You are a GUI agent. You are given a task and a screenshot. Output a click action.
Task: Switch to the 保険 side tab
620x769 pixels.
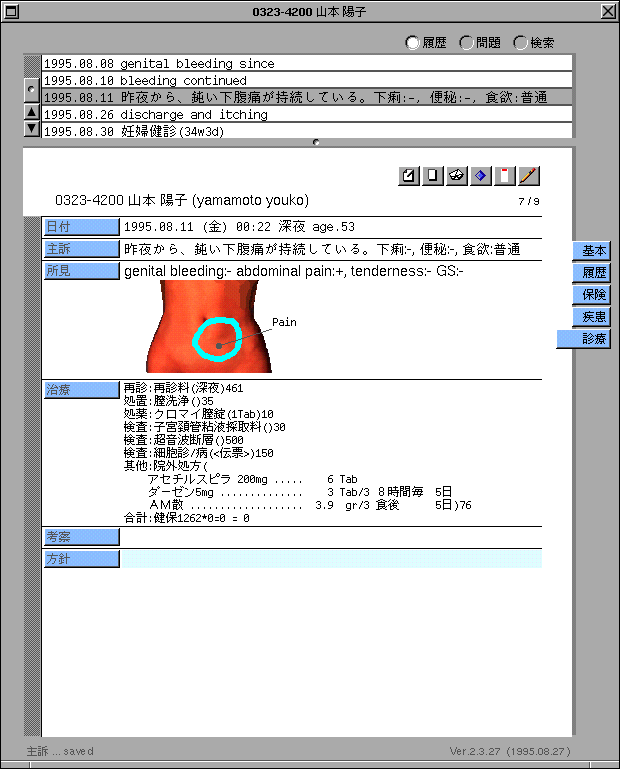[x=594, y=295]
